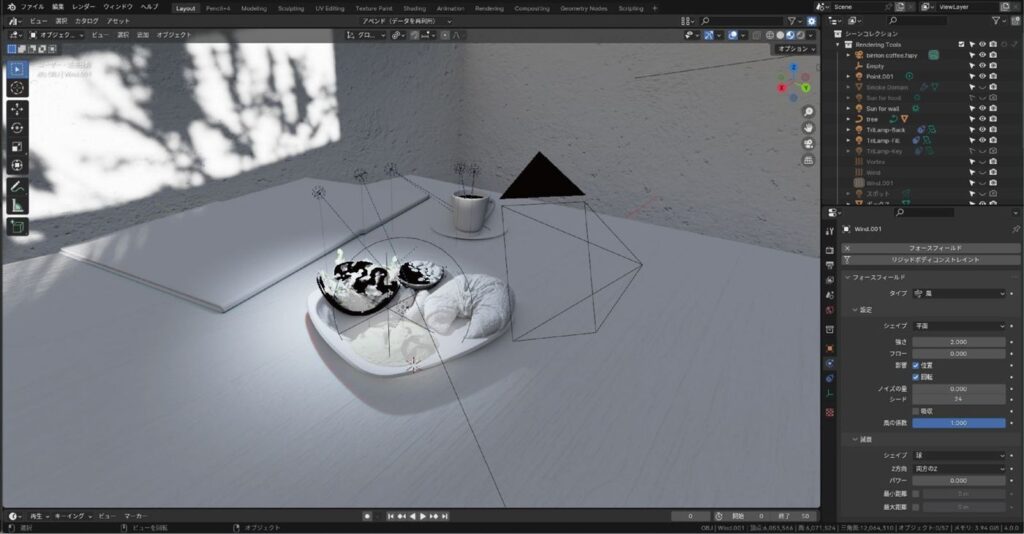This screenshot has width=1024, height=534.
Task: Select rendered viewport shading mode
Action: (x=801, y=35)
